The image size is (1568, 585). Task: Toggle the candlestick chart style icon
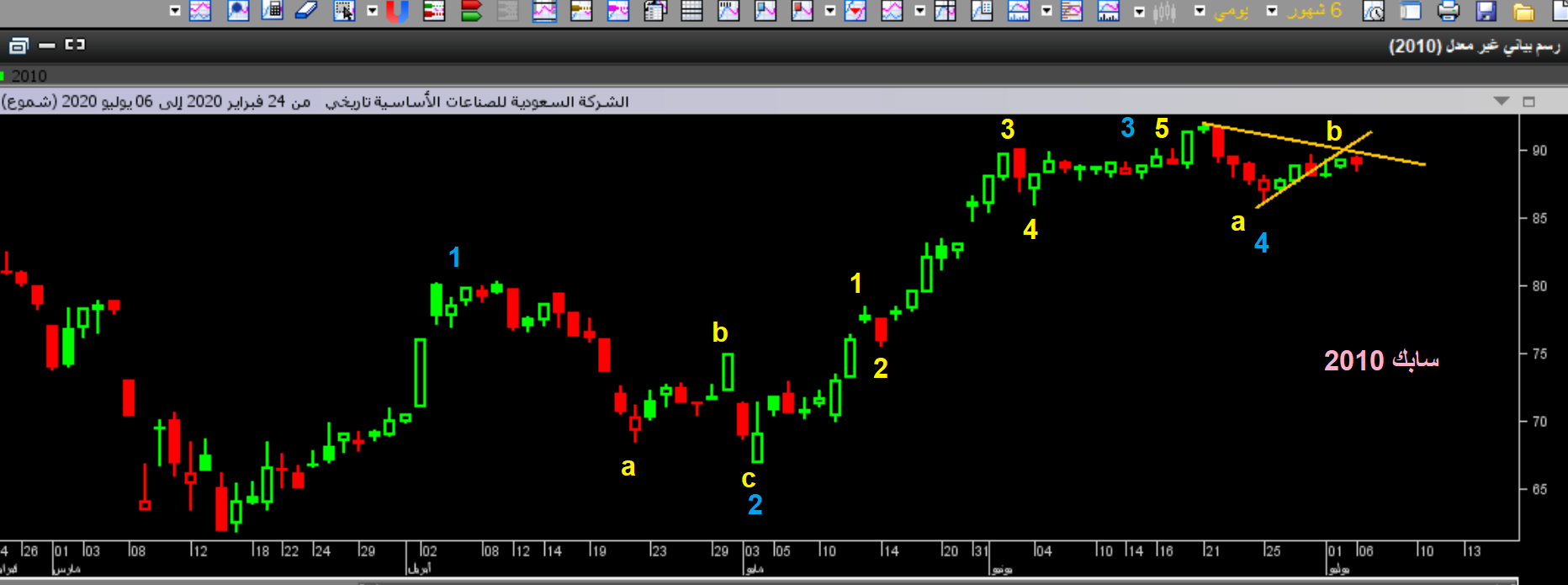(1164, 11)
